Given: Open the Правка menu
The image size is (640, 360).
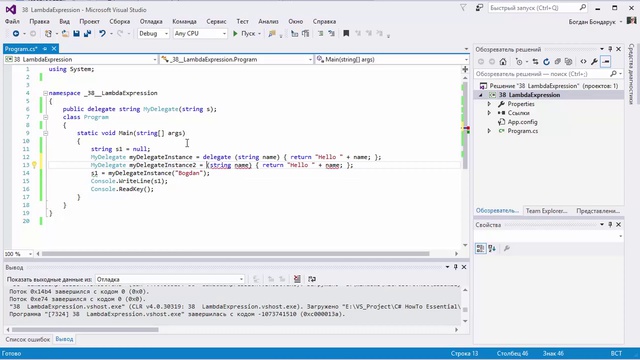Looking at the screenshot, I should click(x=39, y=21).
